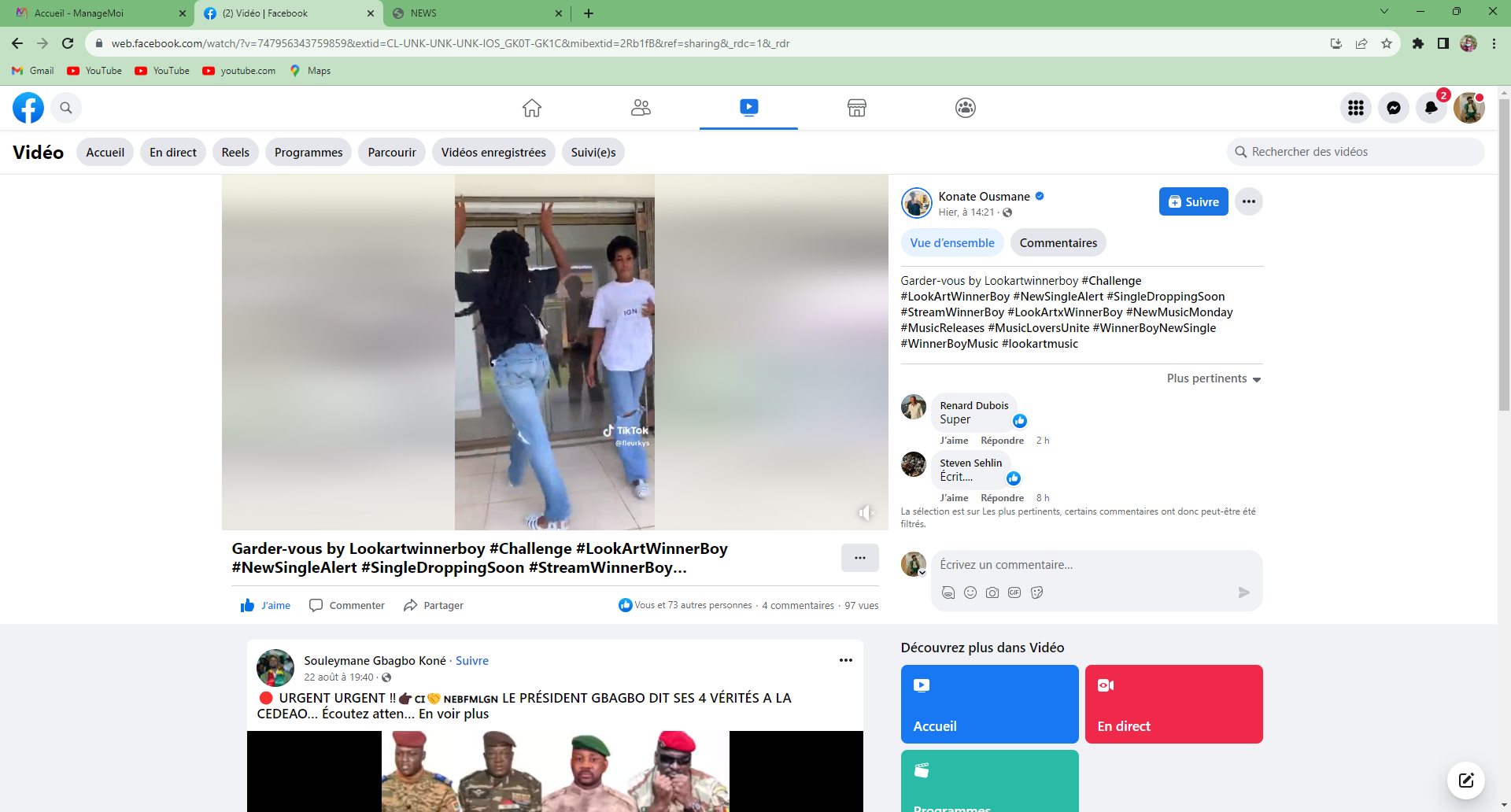Open the Groups icon in top navigation

coord(965,108)
